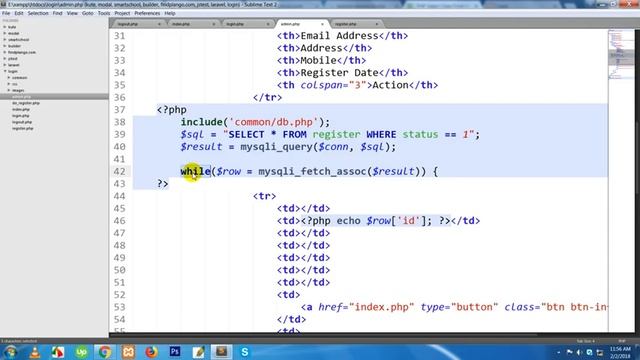
Task: Open index.php from the sidebar file list
Action: tap(21, 109)
